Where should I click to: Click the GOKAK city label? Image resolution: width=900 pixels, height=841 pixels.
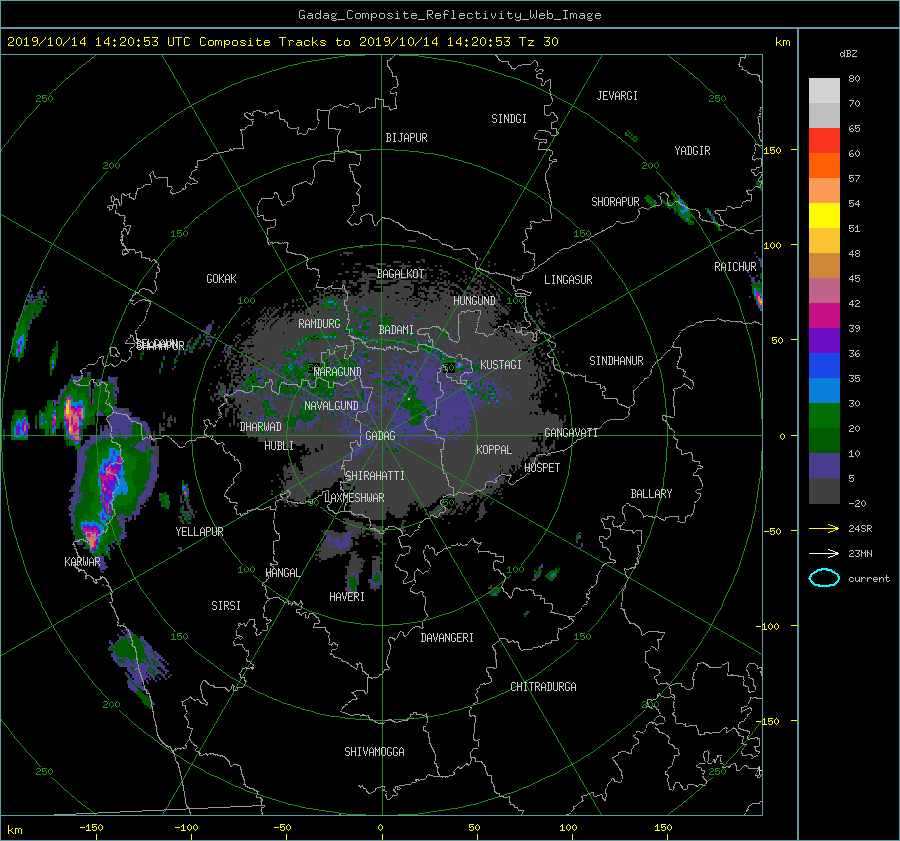222,279
